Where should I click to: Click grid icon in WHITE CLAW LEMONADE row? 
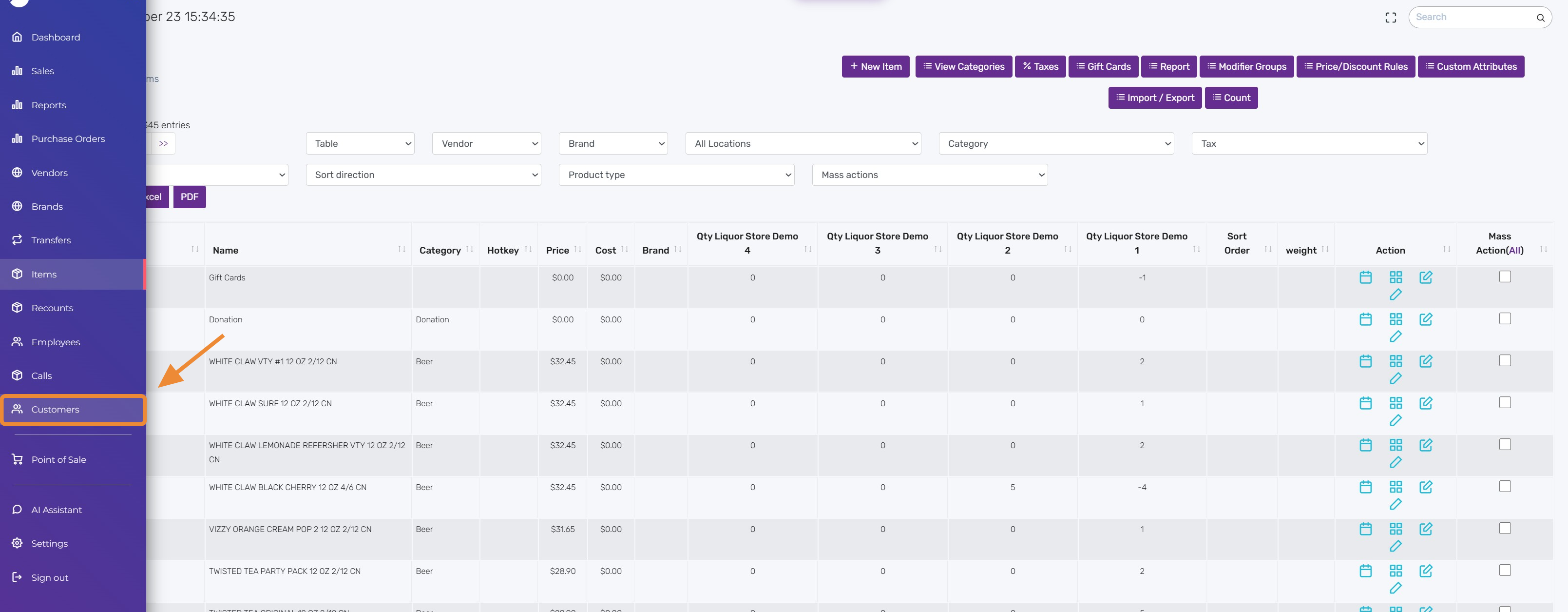[1395, 445]
